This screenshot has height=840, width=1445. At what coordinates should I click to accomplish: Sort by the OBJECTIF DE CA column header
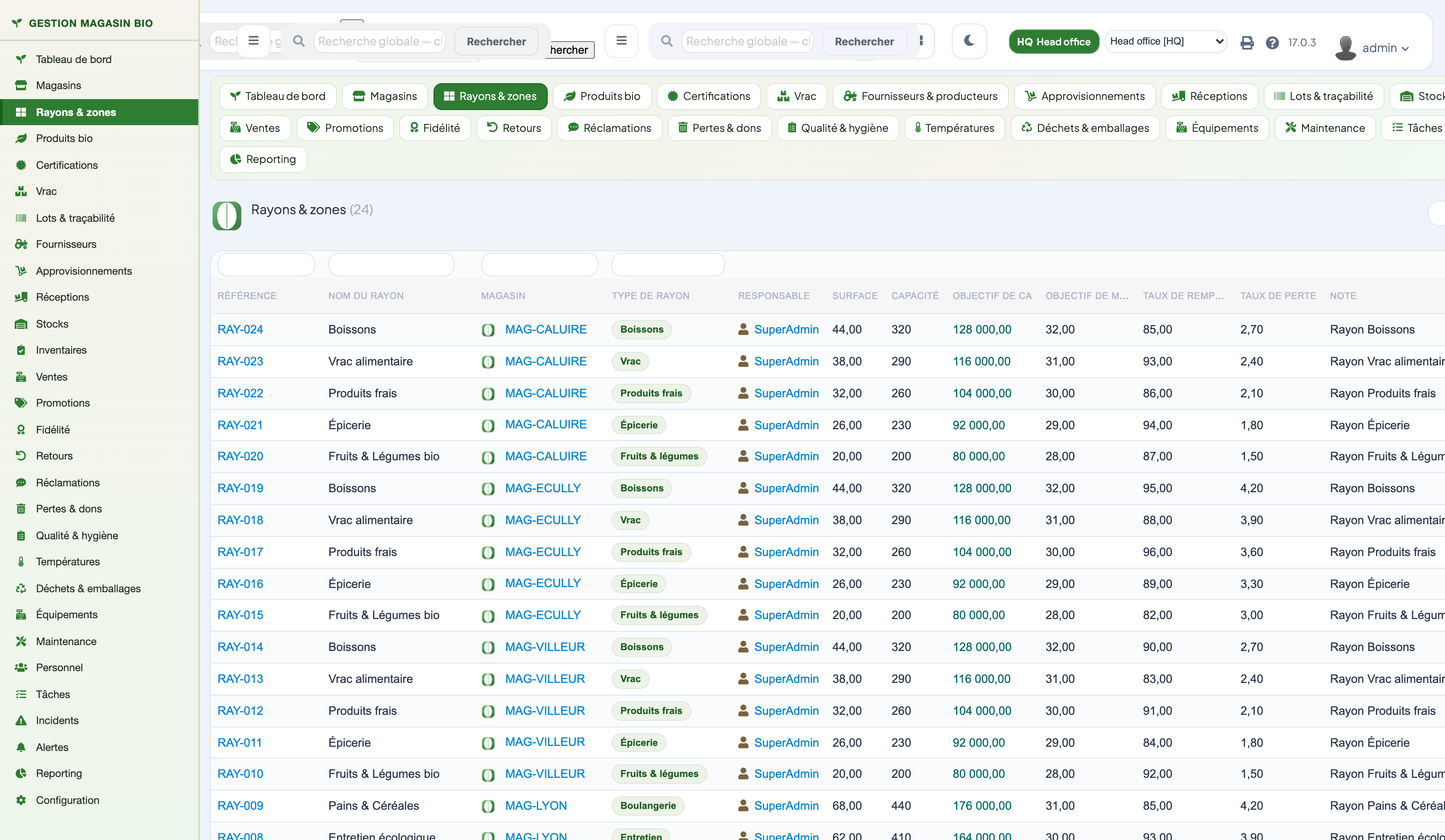(992, 296)
